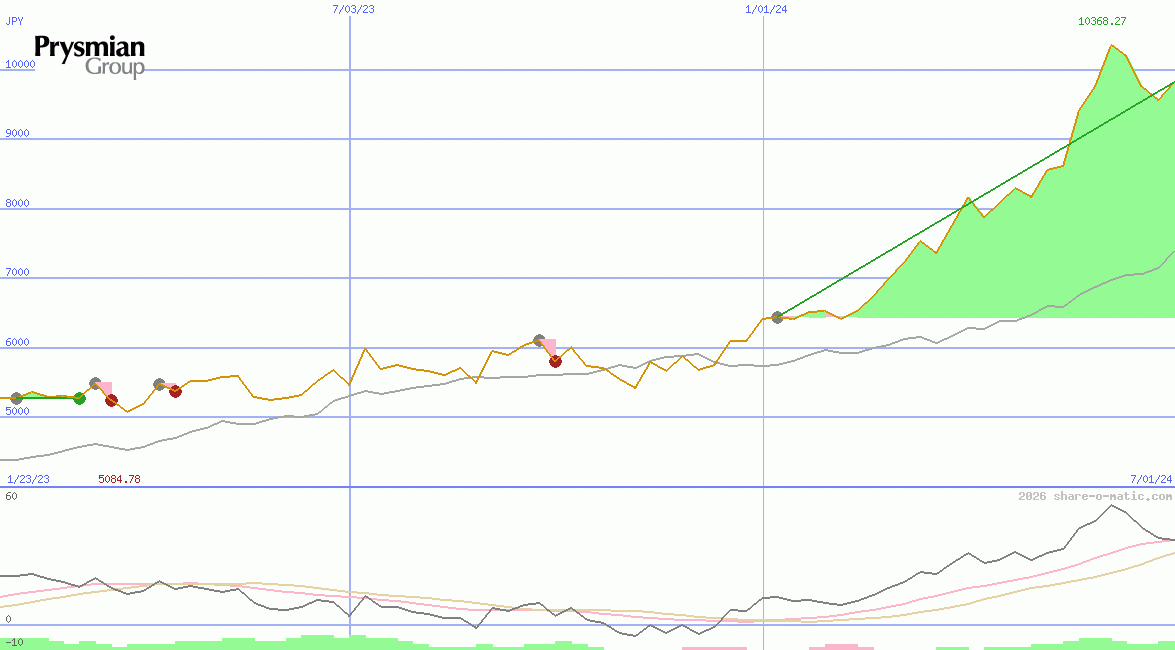
Task: Select the 7/03/23 date label
Action: coord(353,9)
